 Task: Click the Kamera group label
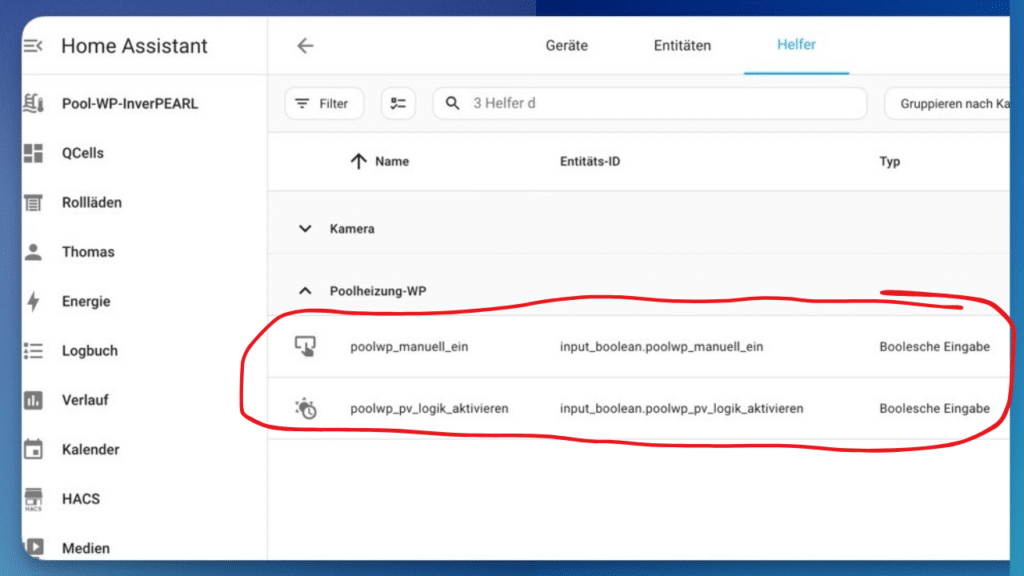pyautogui.click(x=352, y=229)
